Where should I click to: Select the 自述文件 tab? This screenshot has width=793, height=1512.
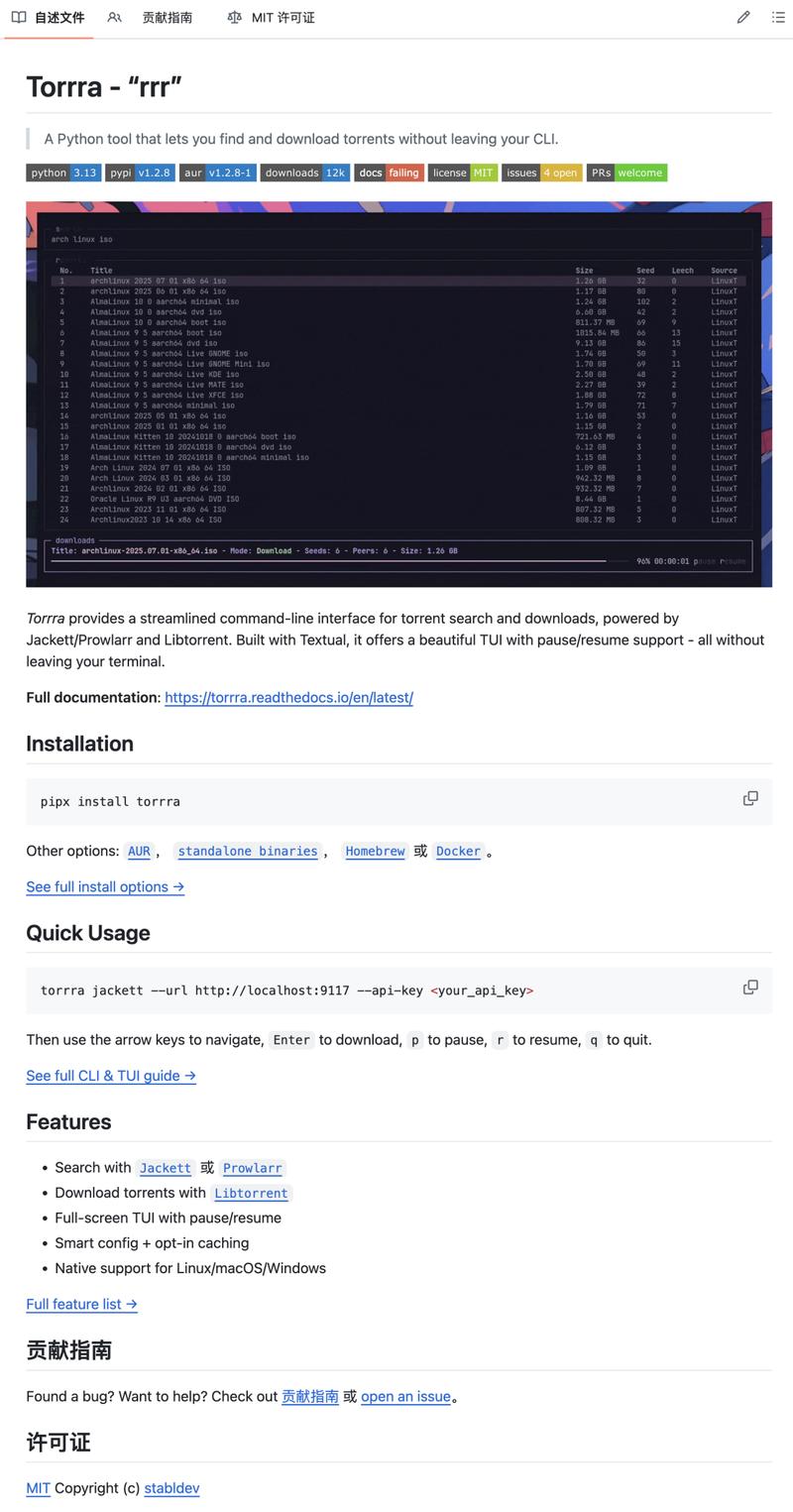click(49, 18)
